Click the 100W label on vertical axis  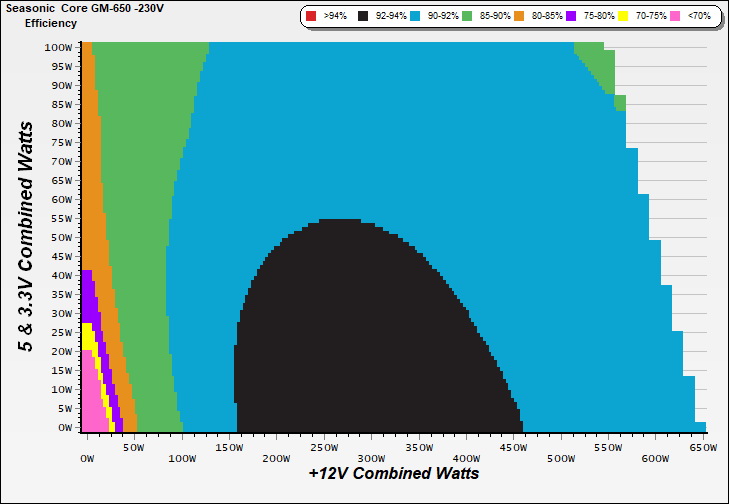58,47
